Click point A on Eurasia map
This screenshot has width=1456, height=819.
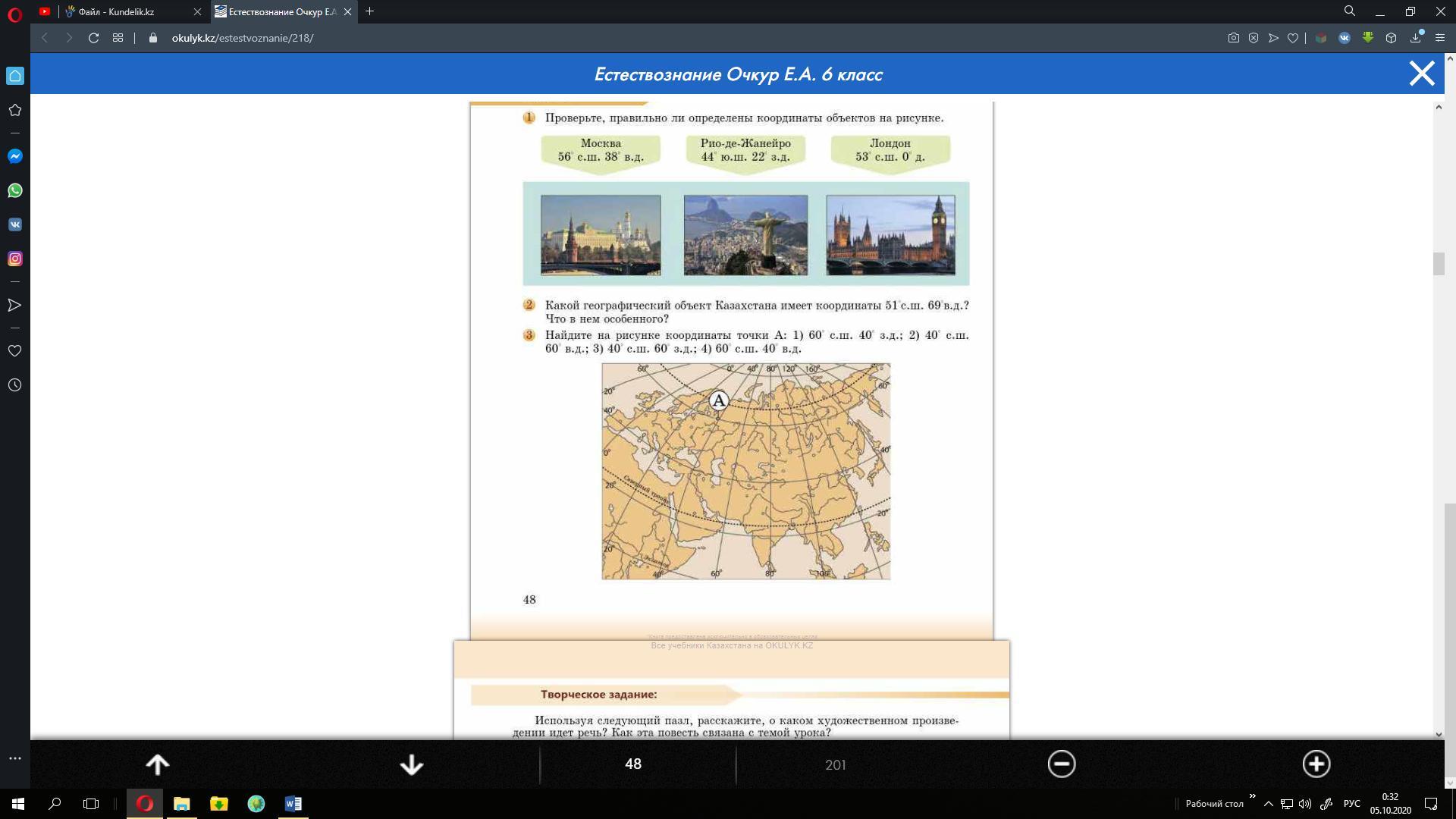[719, 400]
